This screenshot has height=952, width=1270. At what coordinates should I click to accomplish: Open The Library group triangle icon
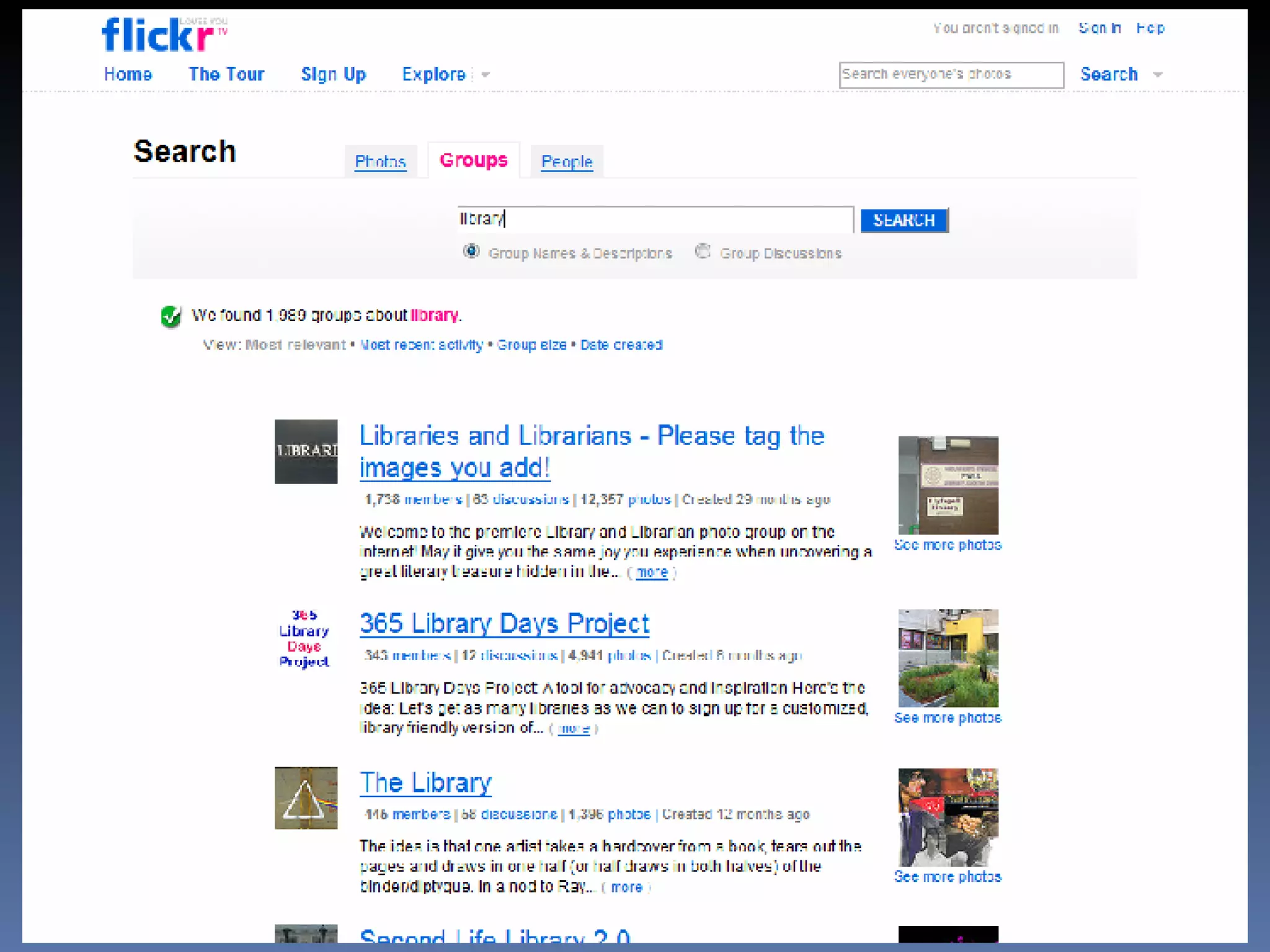click(x=306, y=798)
